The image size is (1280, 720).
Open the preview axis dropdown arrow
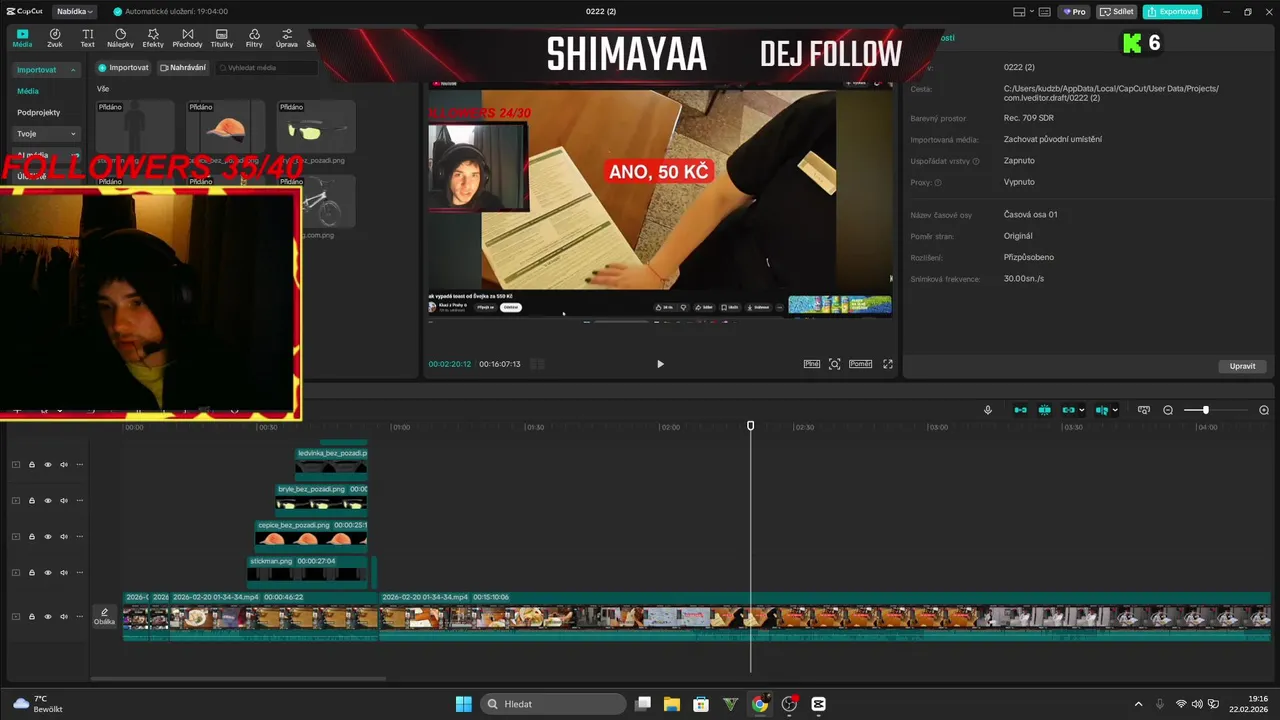(x=1115, y=410)
